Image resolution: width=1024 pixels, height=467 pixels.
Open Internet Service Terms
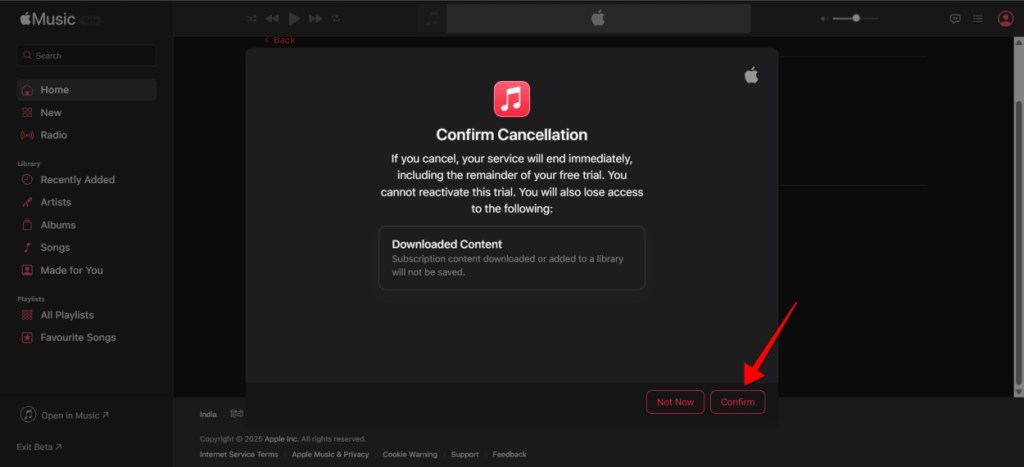[239, 455]
